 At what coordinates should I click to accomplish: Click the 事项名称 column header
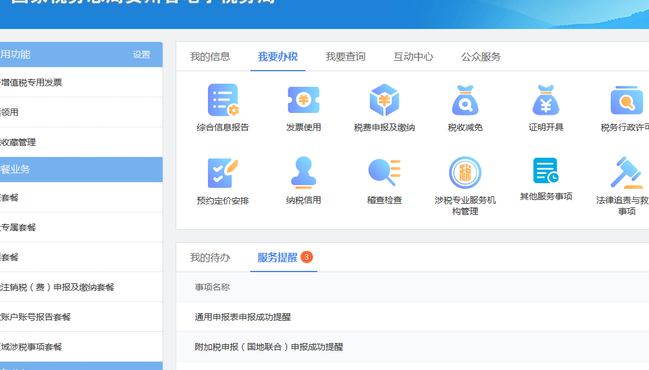coord(212,287)
